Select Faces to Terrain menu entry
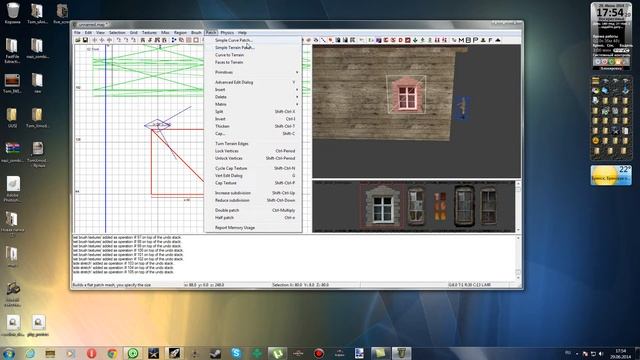Screen dimensions: 640x360 253,62
